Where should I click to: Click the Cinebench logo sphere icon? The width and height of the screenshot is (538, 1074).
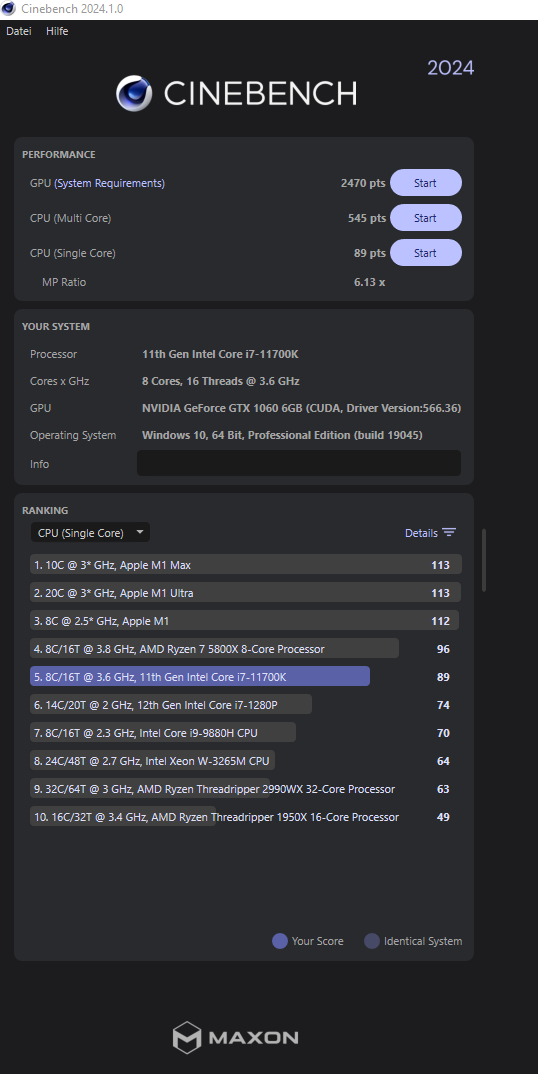click(134, 93)
